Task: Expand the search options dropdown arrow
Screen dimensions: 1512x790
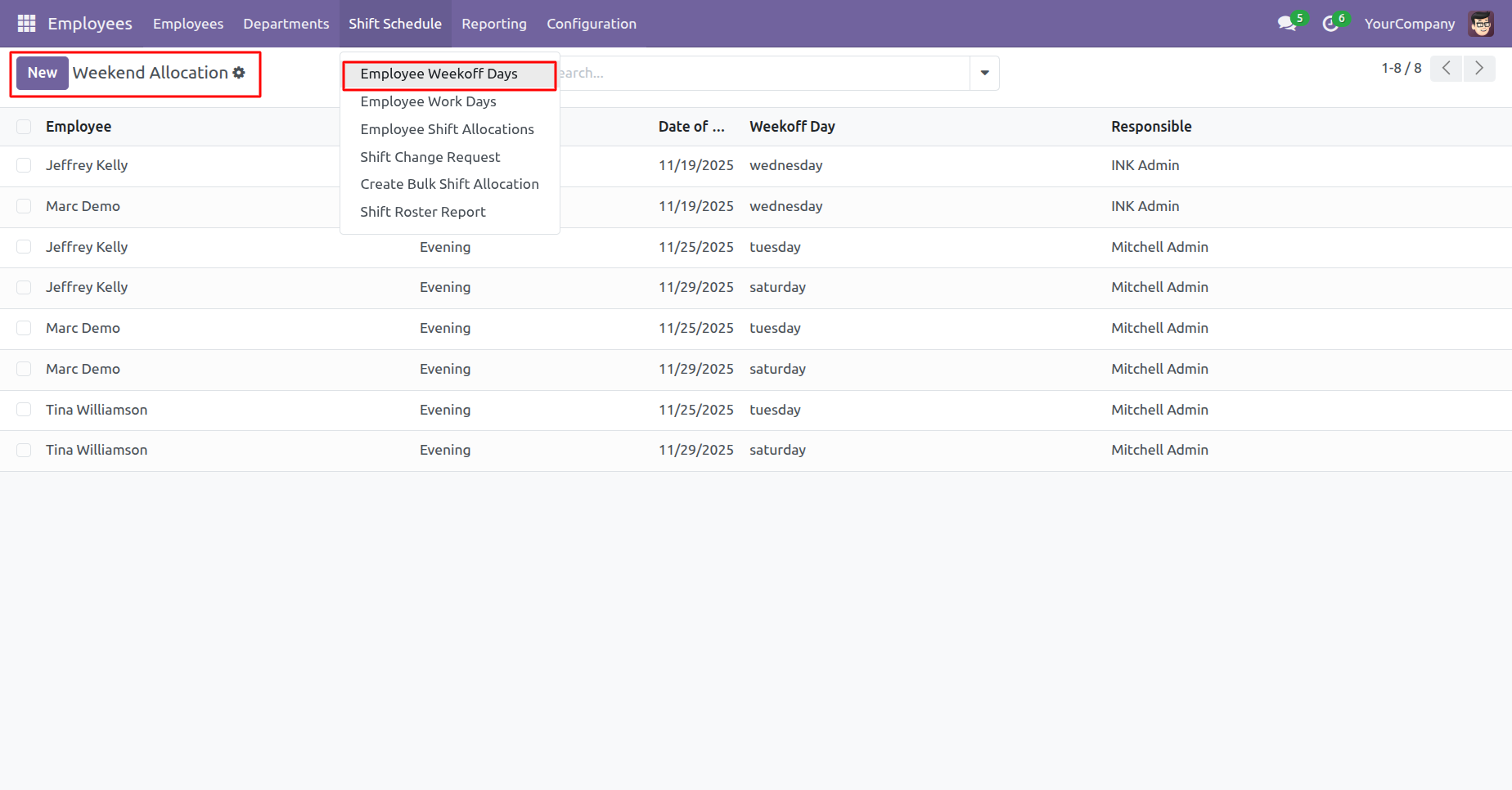Action: click(x=984, y=73)
